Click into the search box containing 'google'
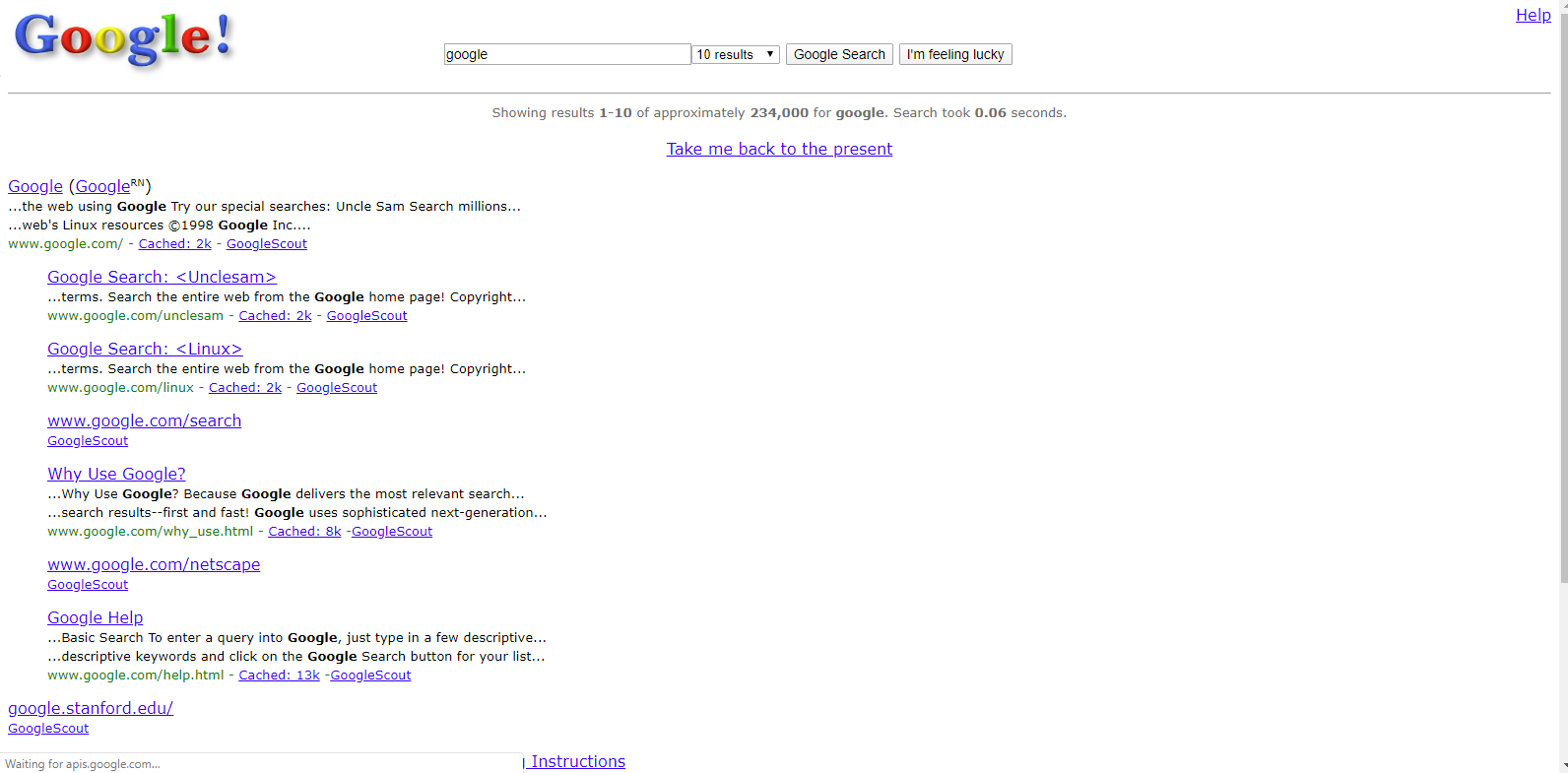This screenshot has width=1568, height=773. point(567,54)
